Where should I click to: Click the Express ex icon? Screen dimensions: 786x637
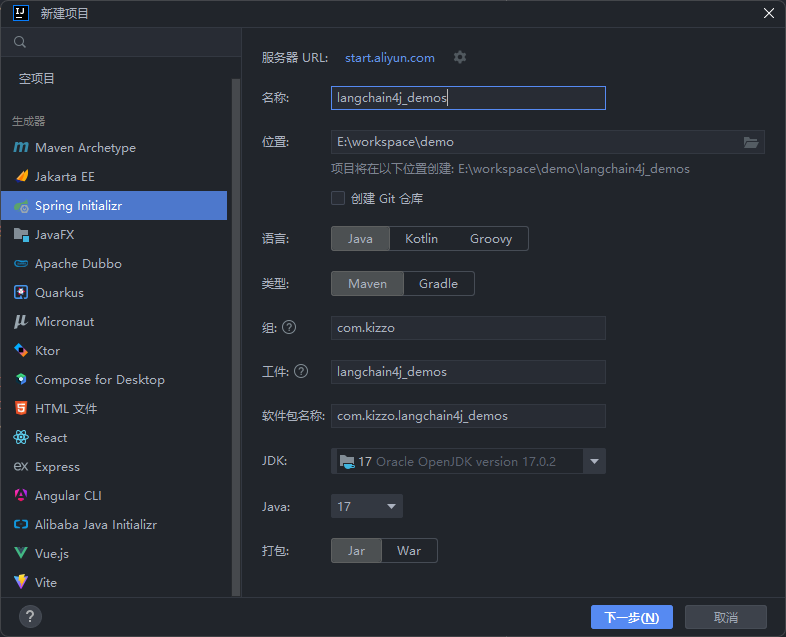pos(21,467)
